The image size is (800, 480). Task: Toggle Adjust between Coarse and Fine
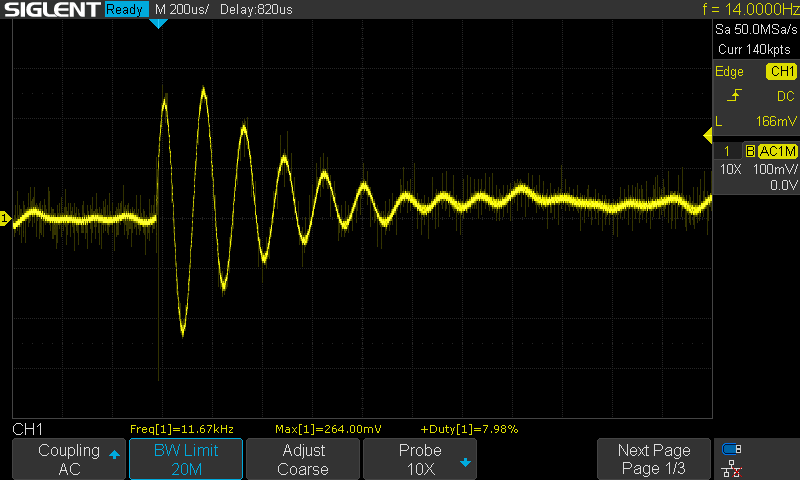pyautogui.click(x=302, y=459)
